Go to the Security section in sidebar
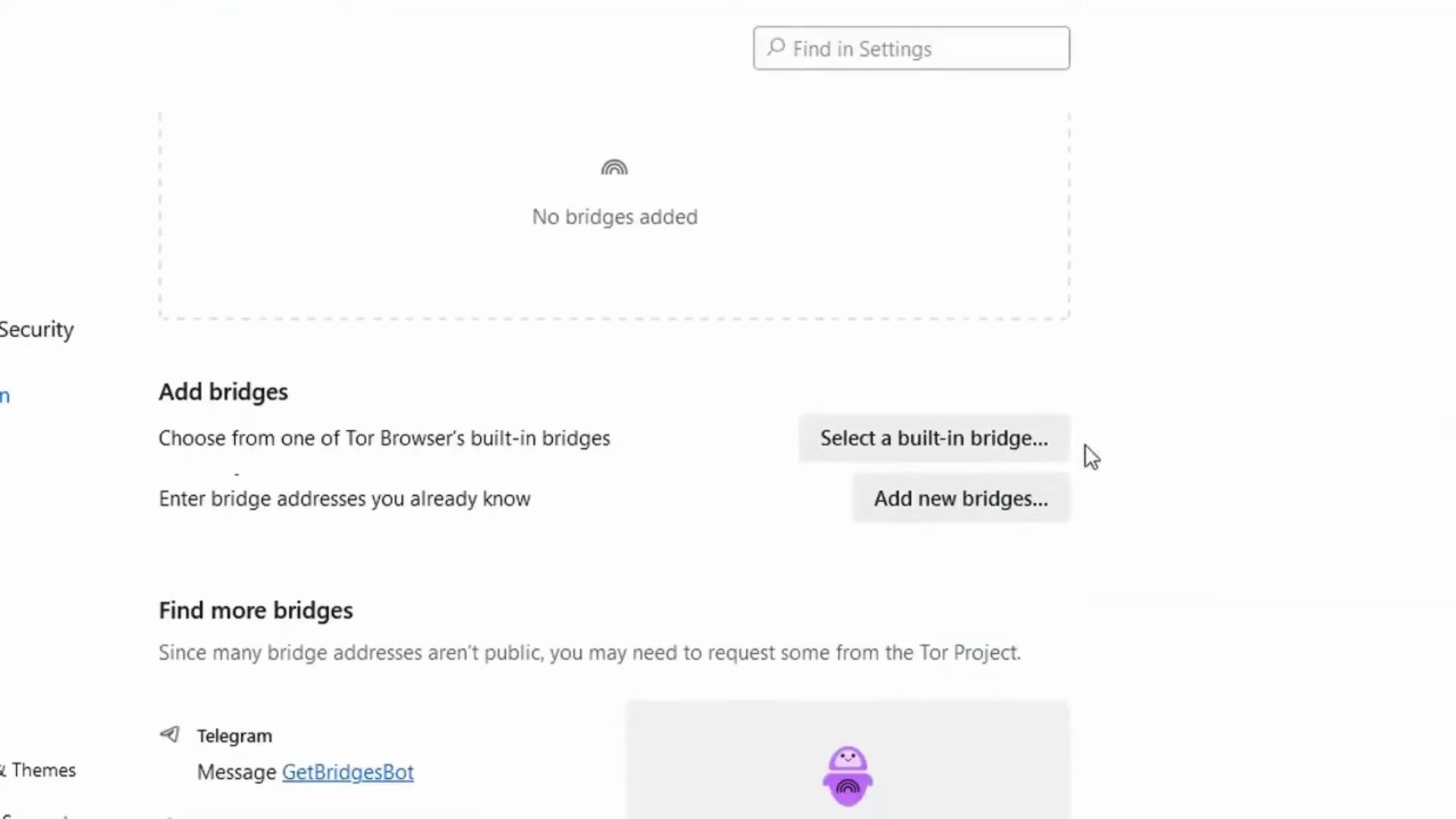The image size is (1456, 819). [36, 330]
